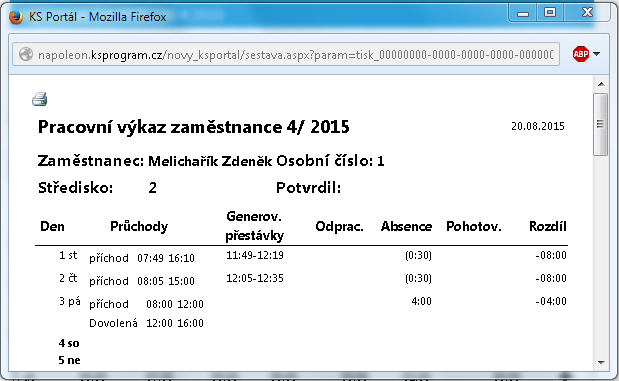The height and width of the screenshot is (381, 619).
Task: Focus the napoleon.ksprogram.cz address bar
Action: [286, 54]
